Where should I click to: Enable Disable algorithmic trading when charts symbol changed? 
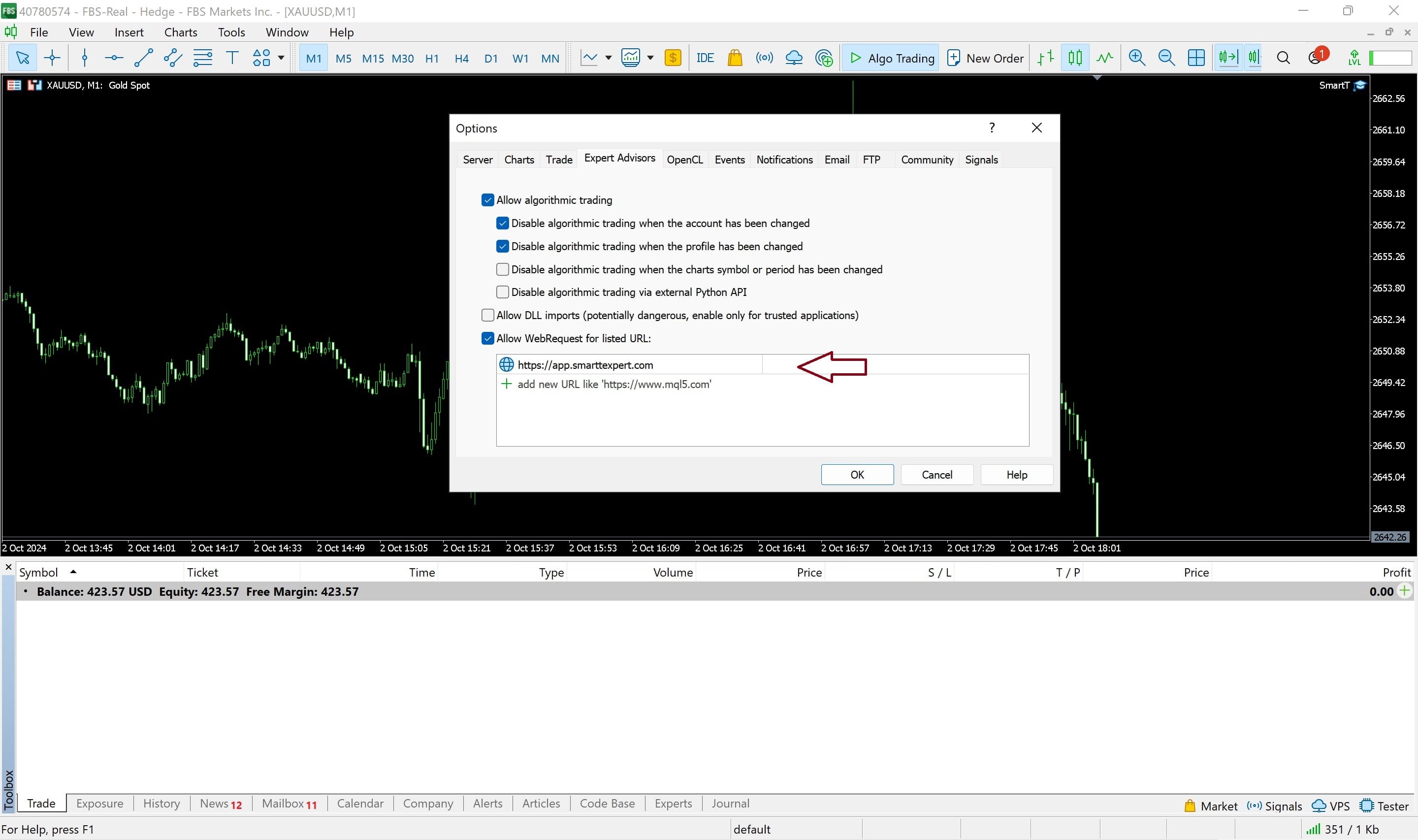[x=503, y=269]
